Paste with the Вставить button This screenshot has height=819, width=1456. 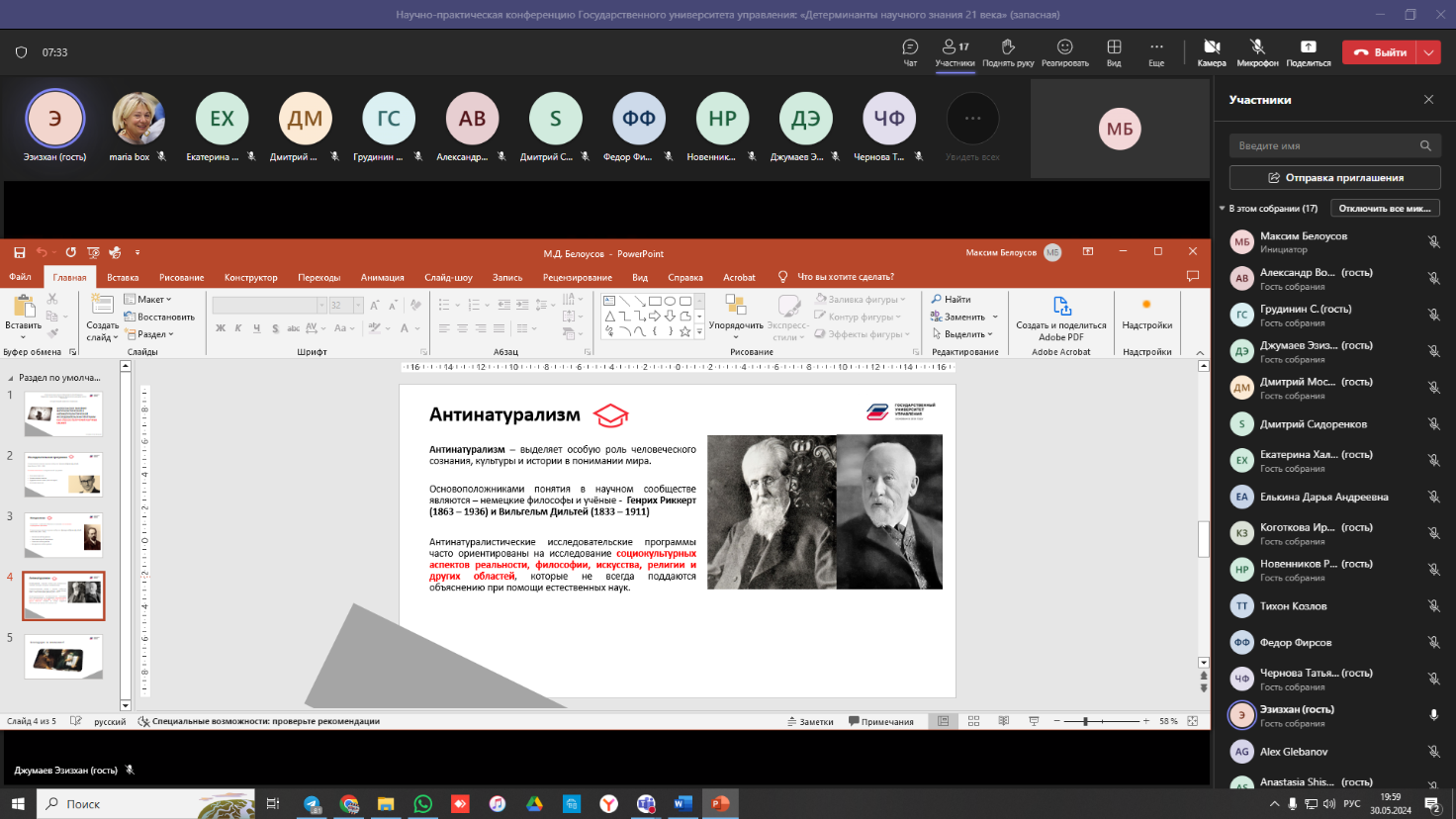click(24, 316)
